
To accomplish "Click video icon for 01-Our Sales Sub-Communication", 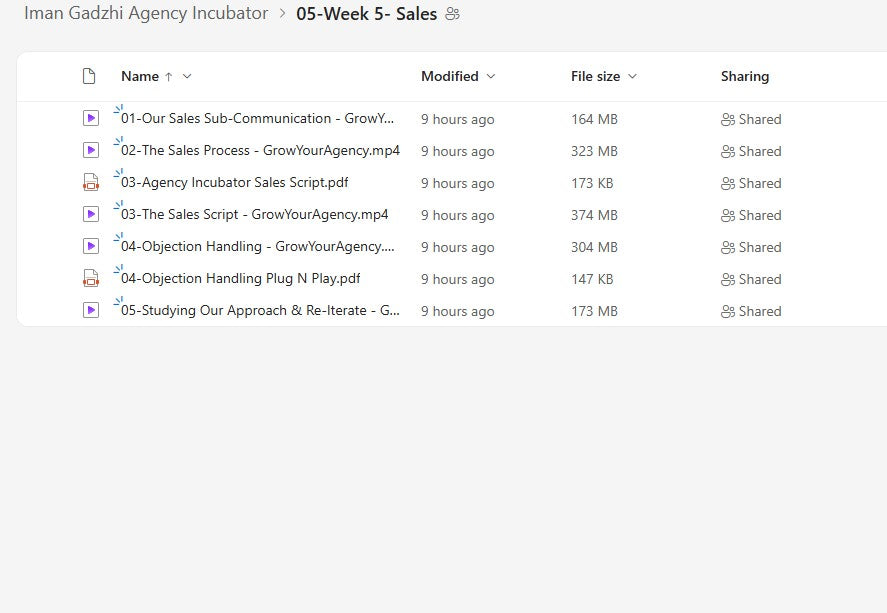I will (x=91, y=118).
